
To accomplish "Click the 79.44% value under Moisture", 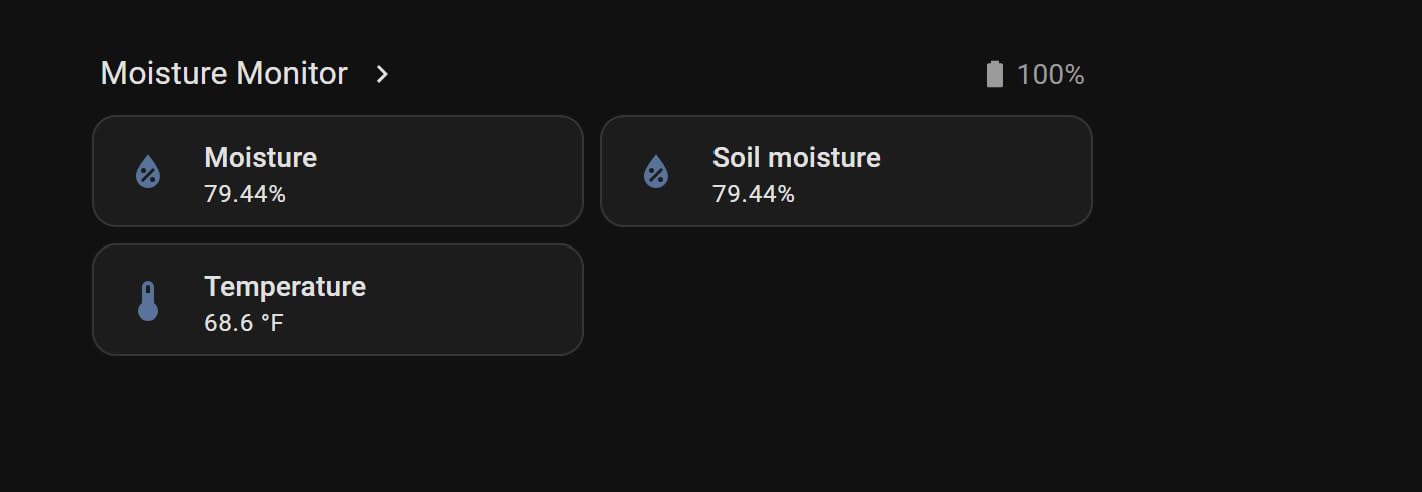I will coord(245,194).
